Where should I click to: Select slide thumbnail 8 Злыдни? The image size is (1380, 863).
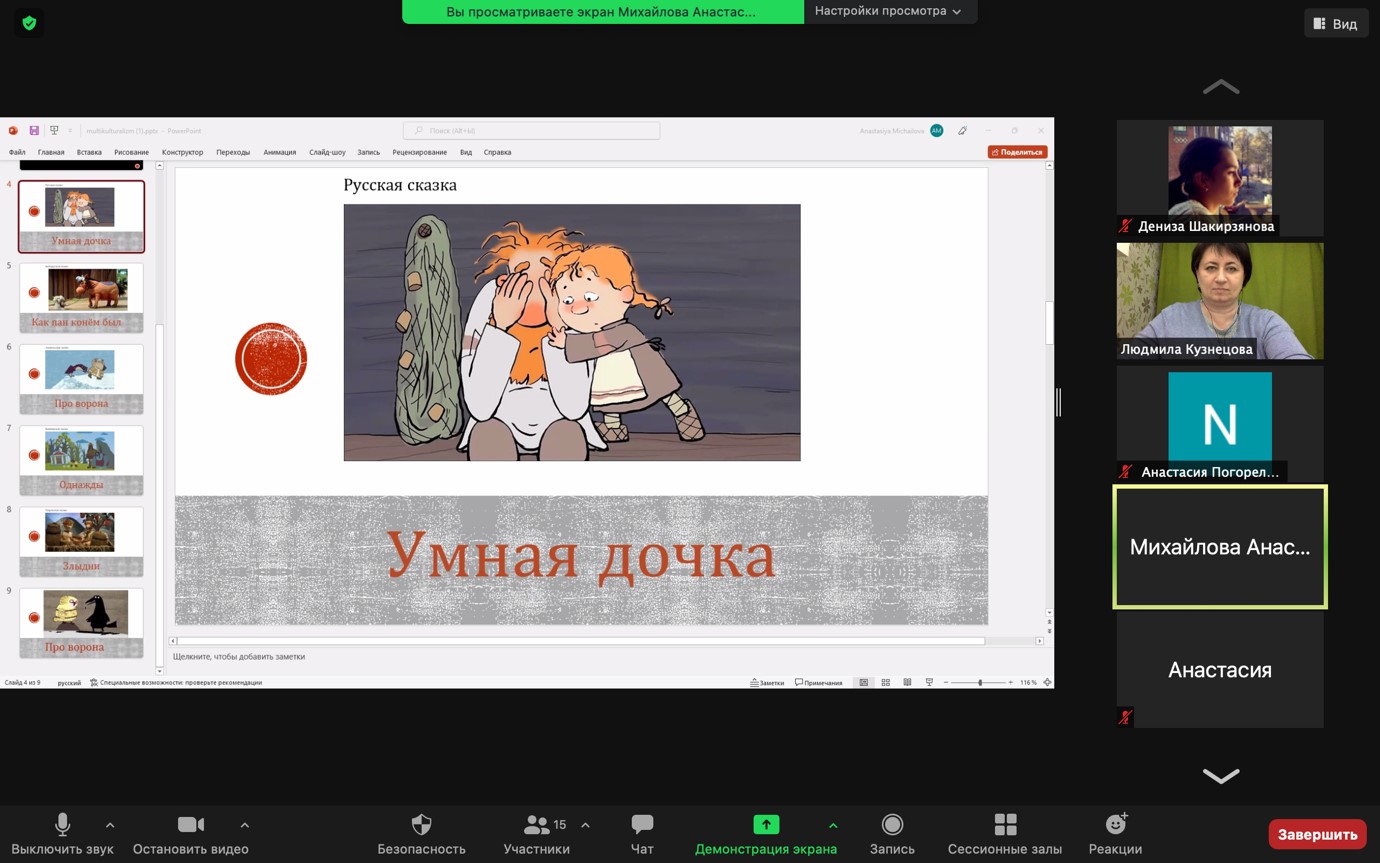(x=81, y=541)
